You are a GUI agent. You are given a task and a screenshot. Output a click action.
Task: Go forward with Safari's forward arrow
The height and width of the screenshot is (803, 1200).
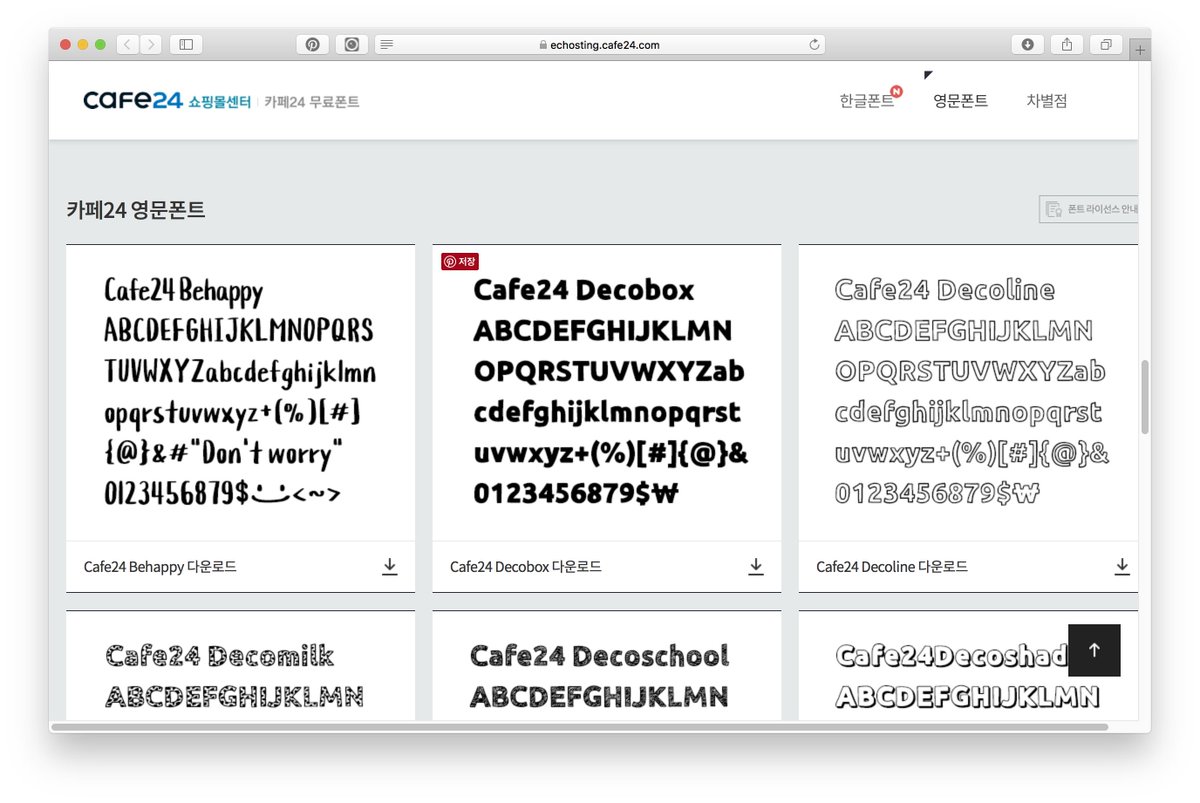[x=151, y=44]
